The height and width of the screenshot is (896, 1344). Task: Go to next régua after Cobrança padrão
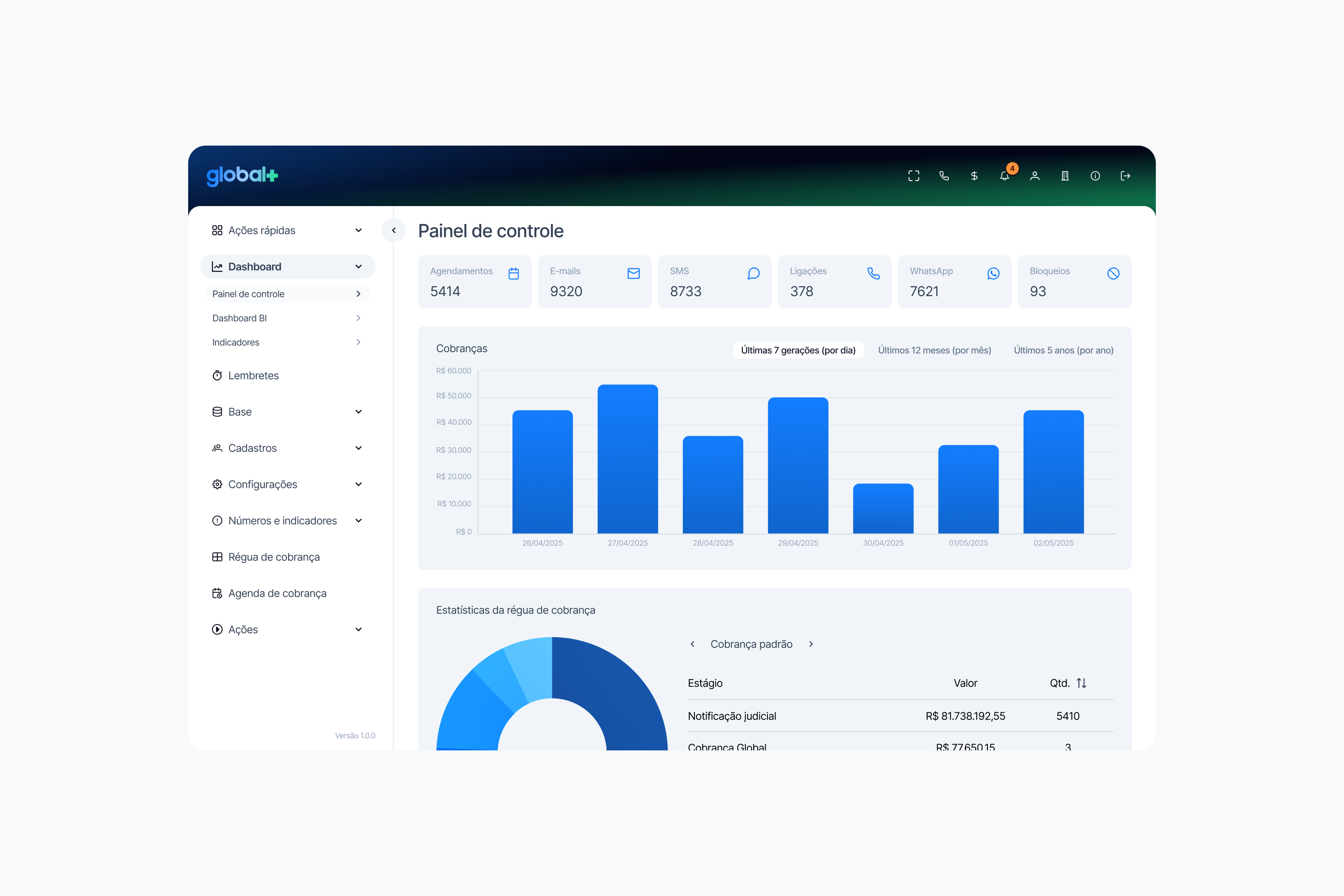click(811, 644)
